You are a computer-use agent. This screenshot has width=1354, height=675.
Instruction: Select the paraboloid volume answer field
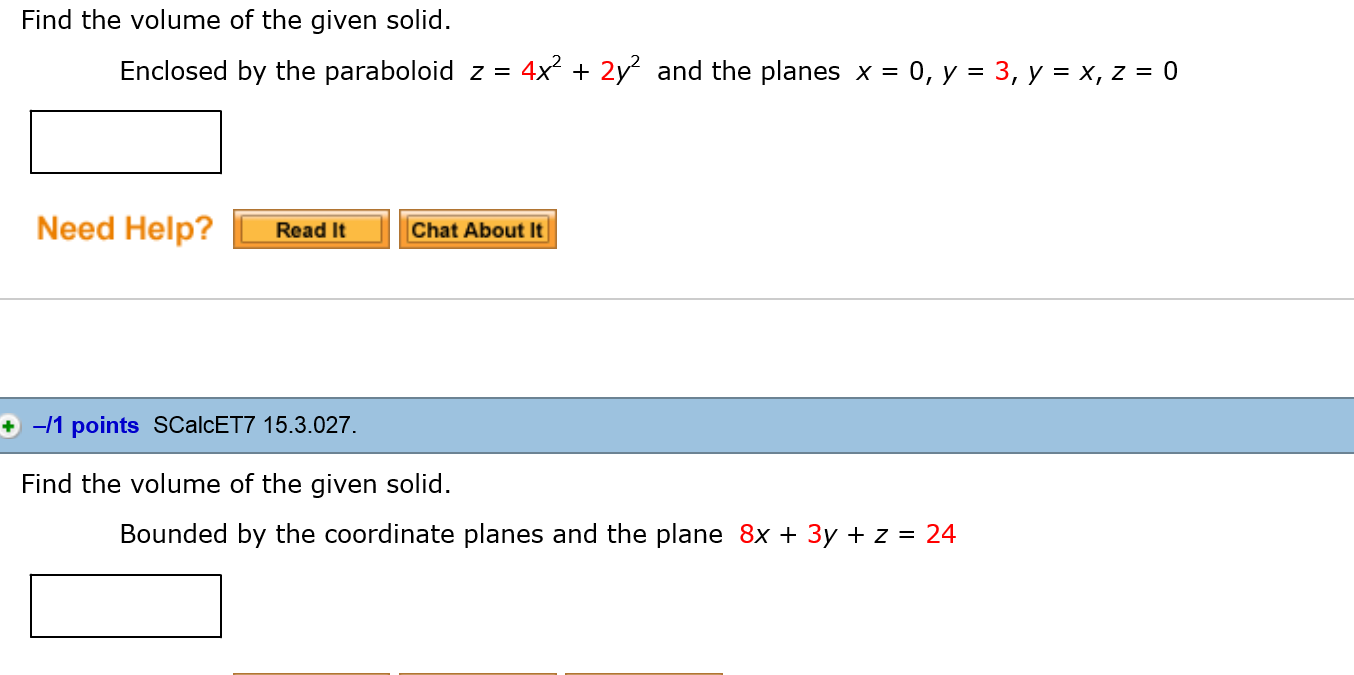pos(125,141)
